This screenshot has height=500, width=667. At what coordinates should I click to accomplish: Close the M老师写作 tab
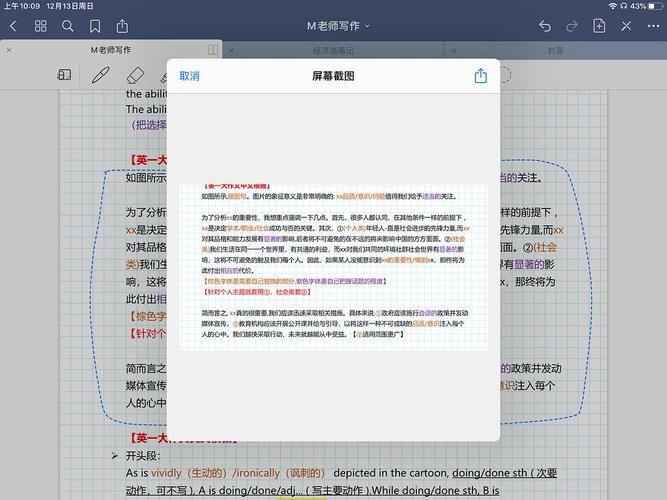pyautogui.click(x=9, y=50)
